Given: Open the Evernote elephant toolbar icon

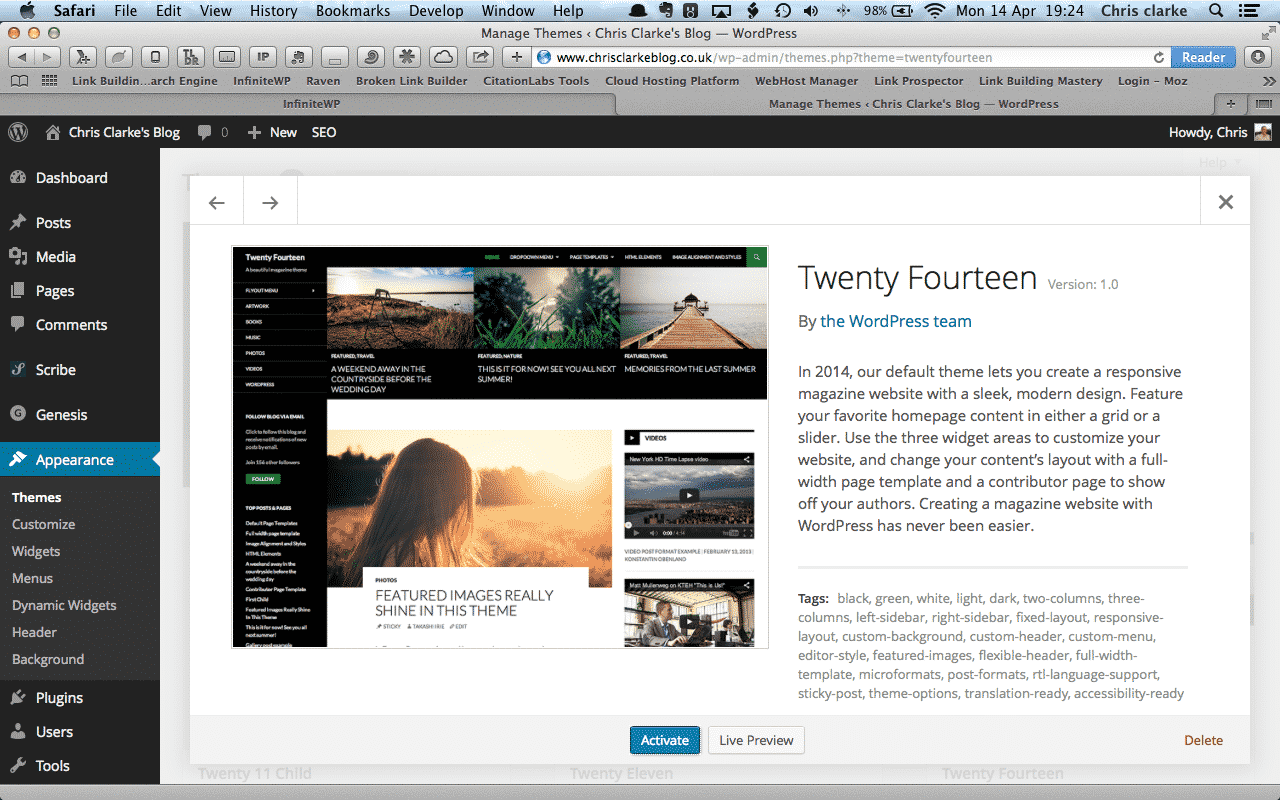Looking at the screenshot, I should point(298,57).
